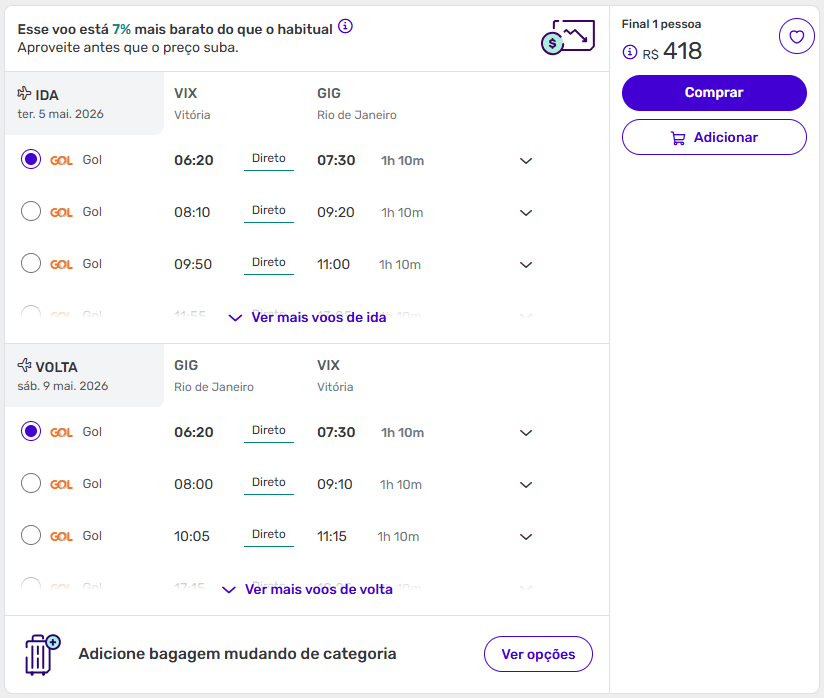Click the IDA airplane icon
Image resolution: width=824 pixels, height=698 pixels.
tap(25, 94)
